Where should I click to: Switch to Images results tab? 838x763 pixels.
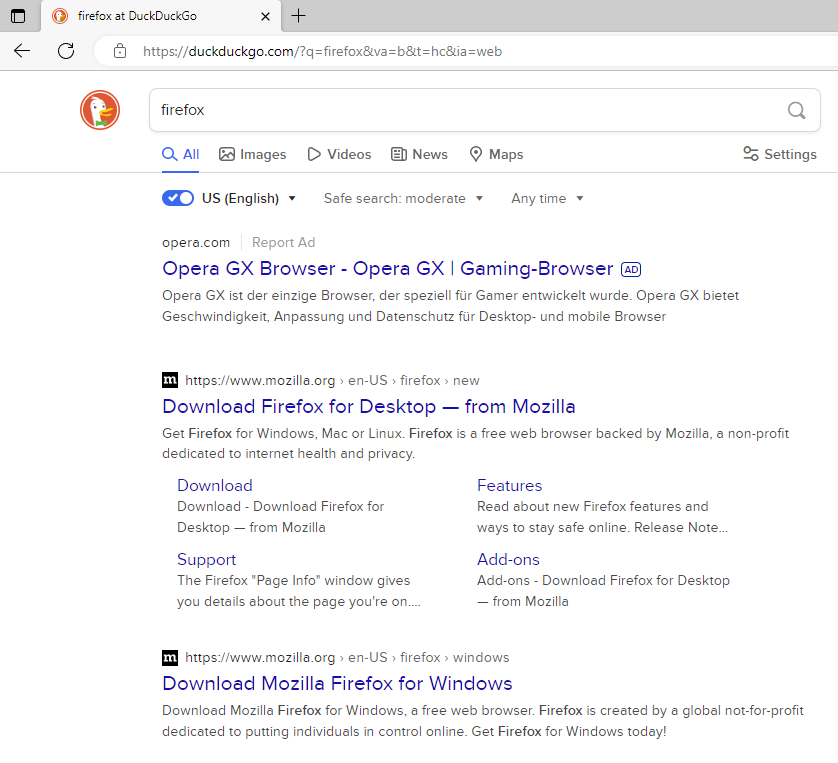click(252, 154)
